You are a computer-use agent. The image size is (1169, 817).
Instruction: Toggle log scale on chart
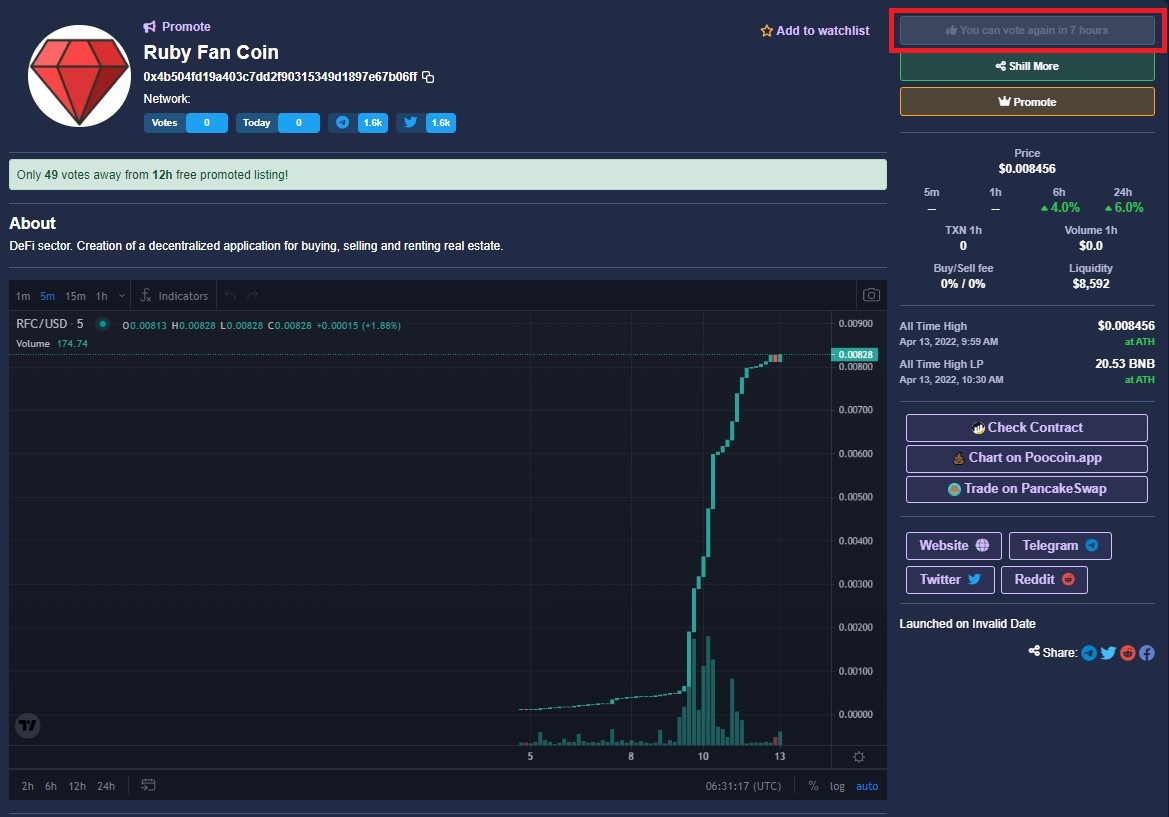point(837,786)
